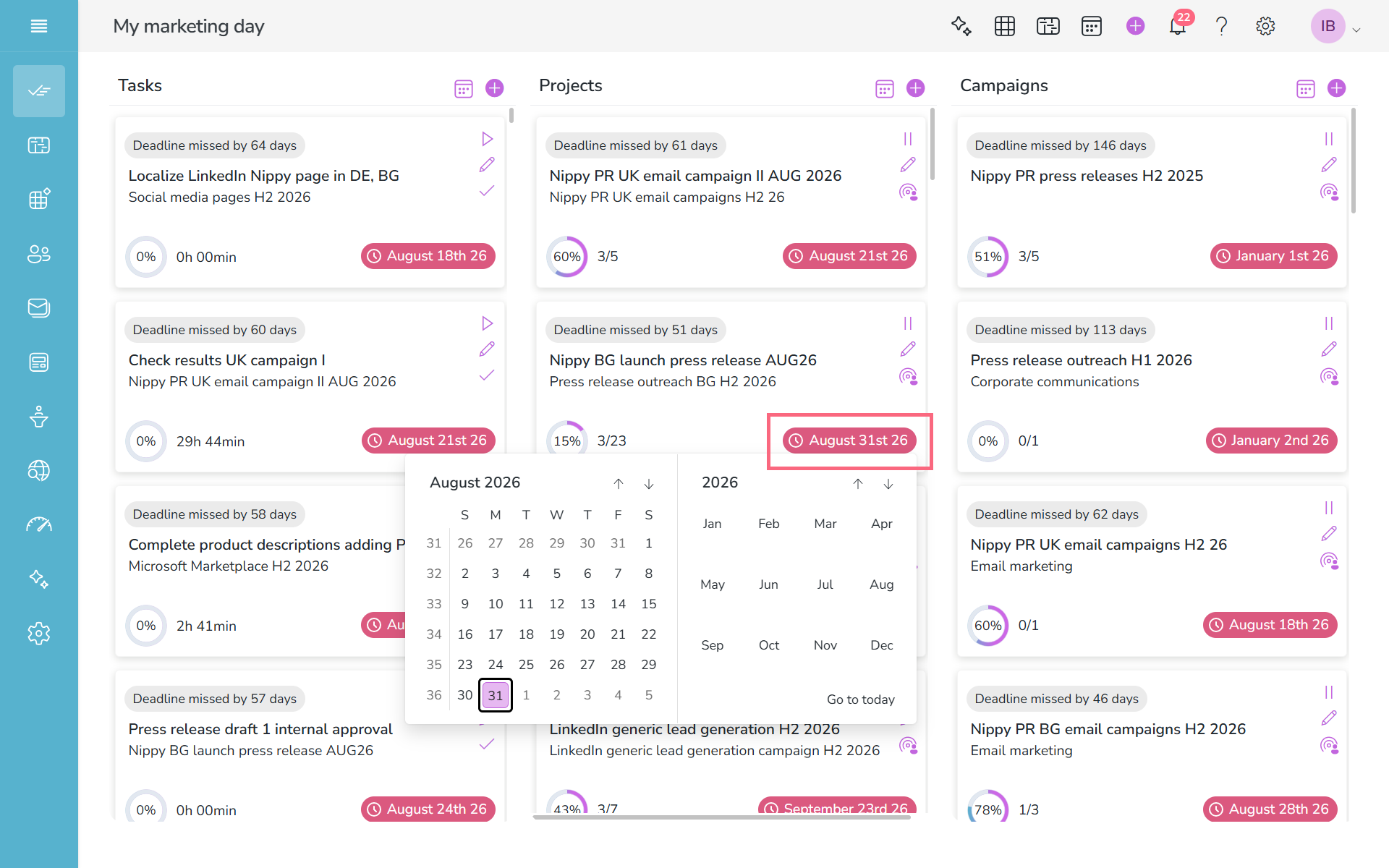Click the 60% progress ring on Nippy PR UK email campaign II
Image resolution: width=1389 pixels, height=868 pixels.
click(567, 257)
